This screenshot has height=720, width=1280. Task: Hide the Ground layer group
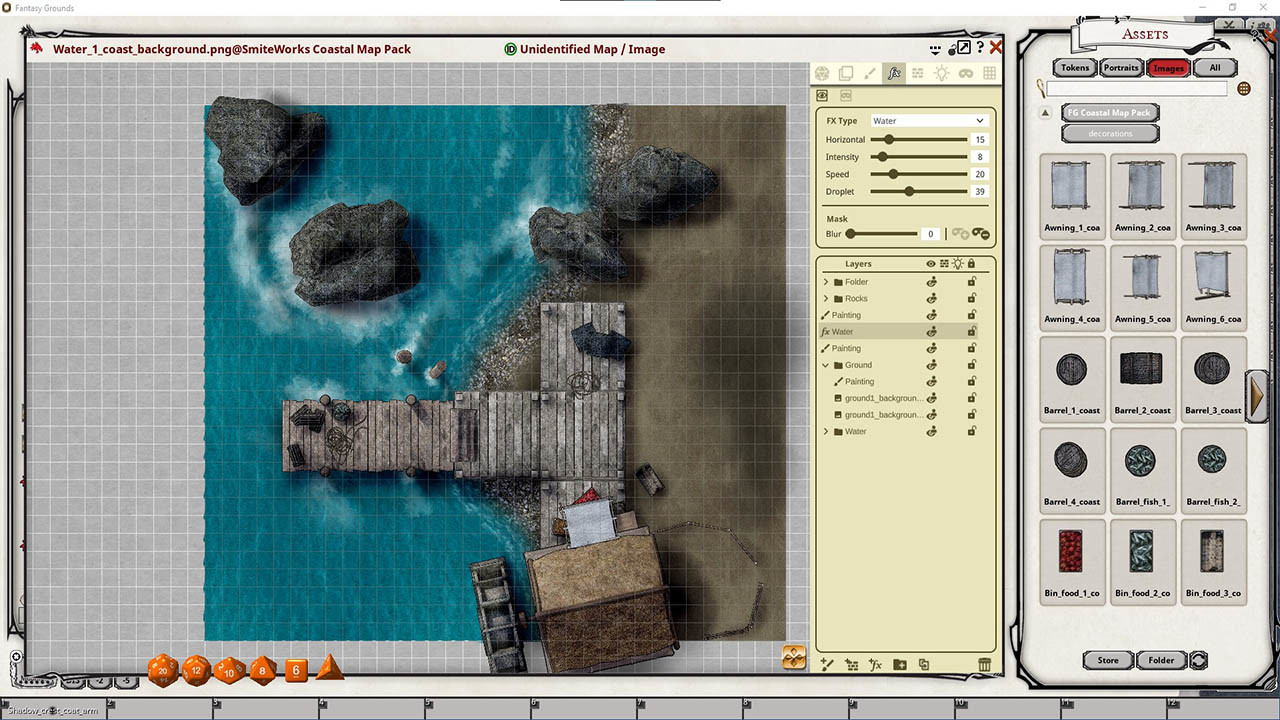click(930, 364)
